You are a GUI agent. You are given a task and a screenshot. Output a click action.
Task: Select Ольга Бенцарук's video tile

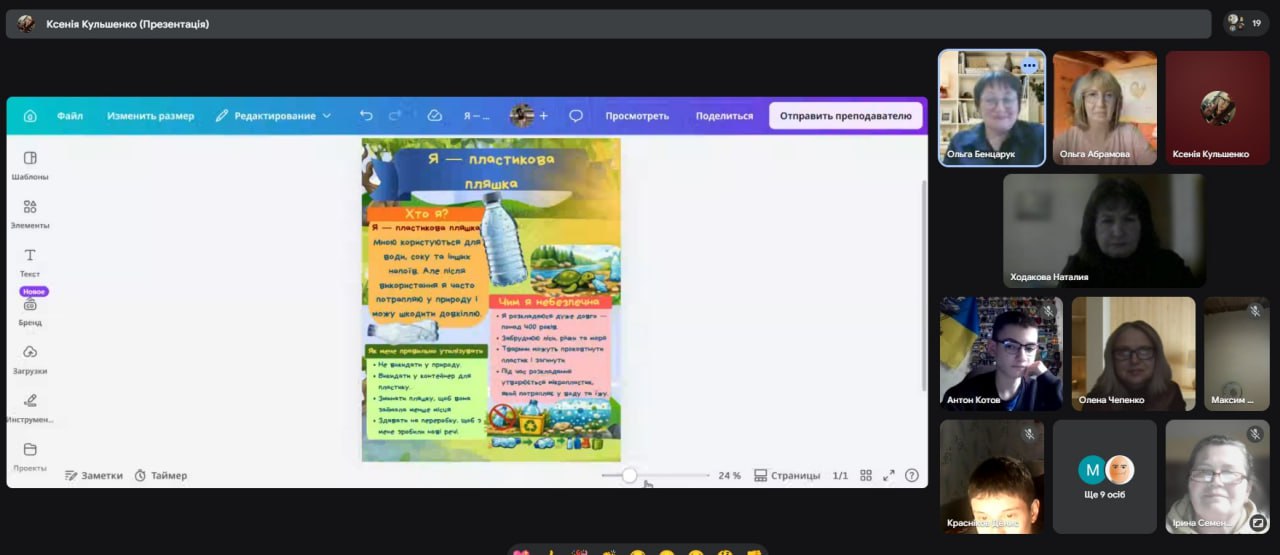(992, 108)
